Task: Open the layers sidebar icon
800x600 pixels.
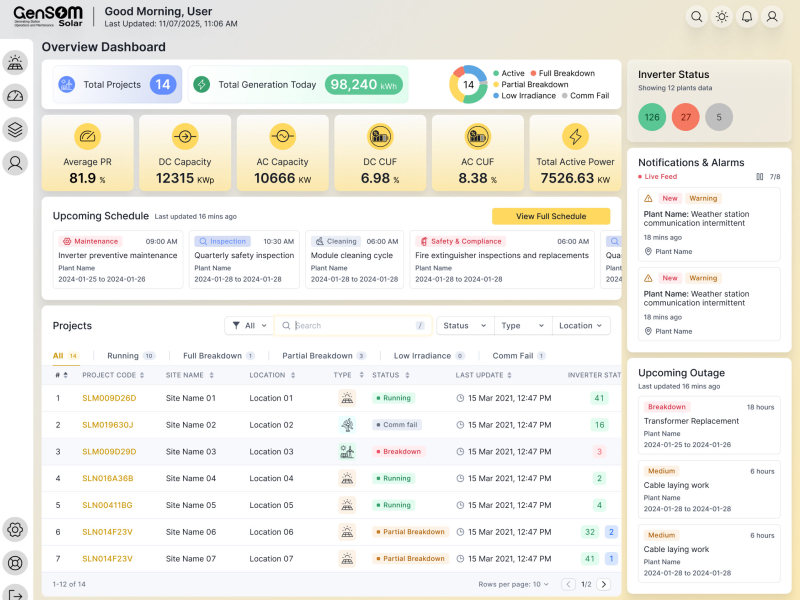Action: coord(15,130)
